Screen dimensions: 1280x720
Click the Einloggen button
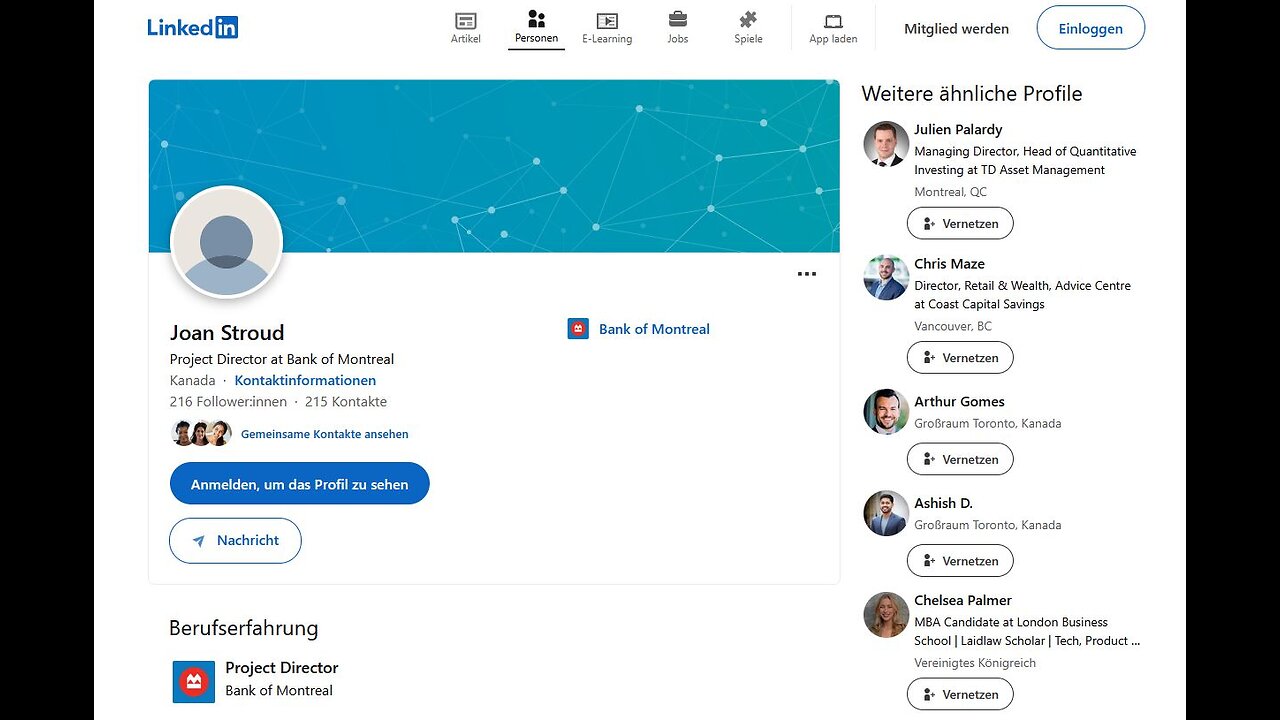[1090, 28]
